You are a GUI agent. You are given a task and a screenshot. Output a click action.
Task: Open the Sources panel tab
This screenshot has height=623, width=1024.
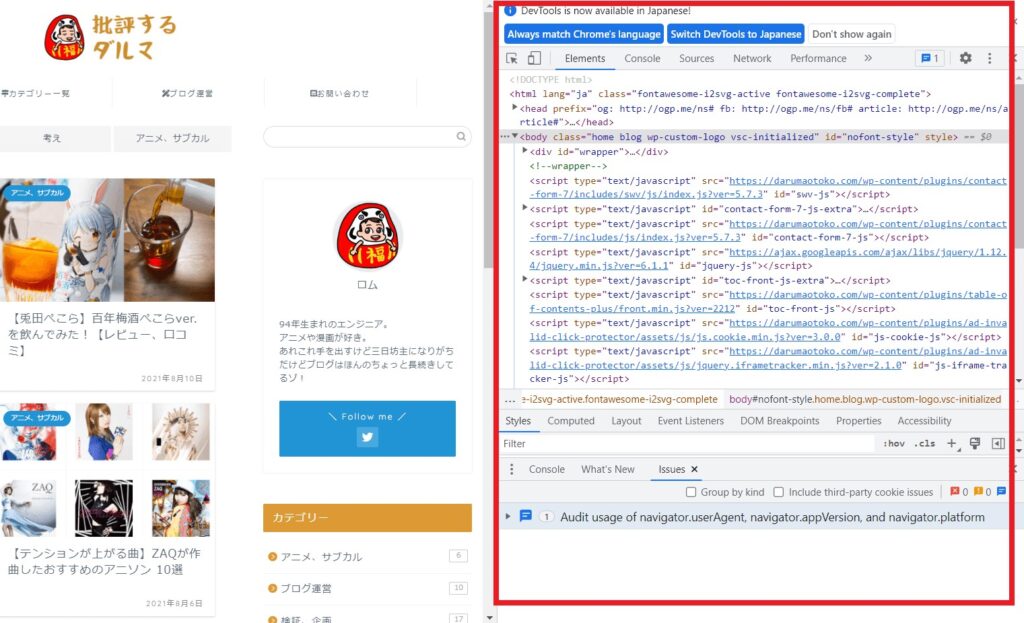(696, 58)
